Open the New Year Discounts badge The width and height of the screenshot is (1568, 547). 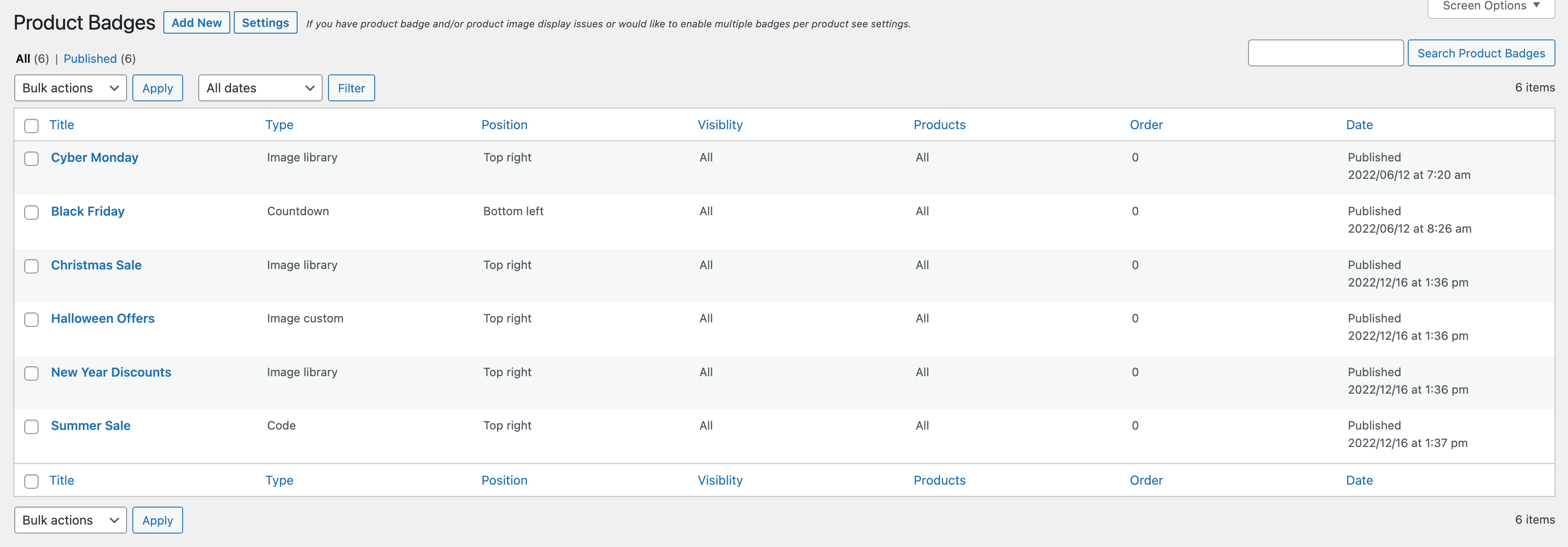point(111,372)
